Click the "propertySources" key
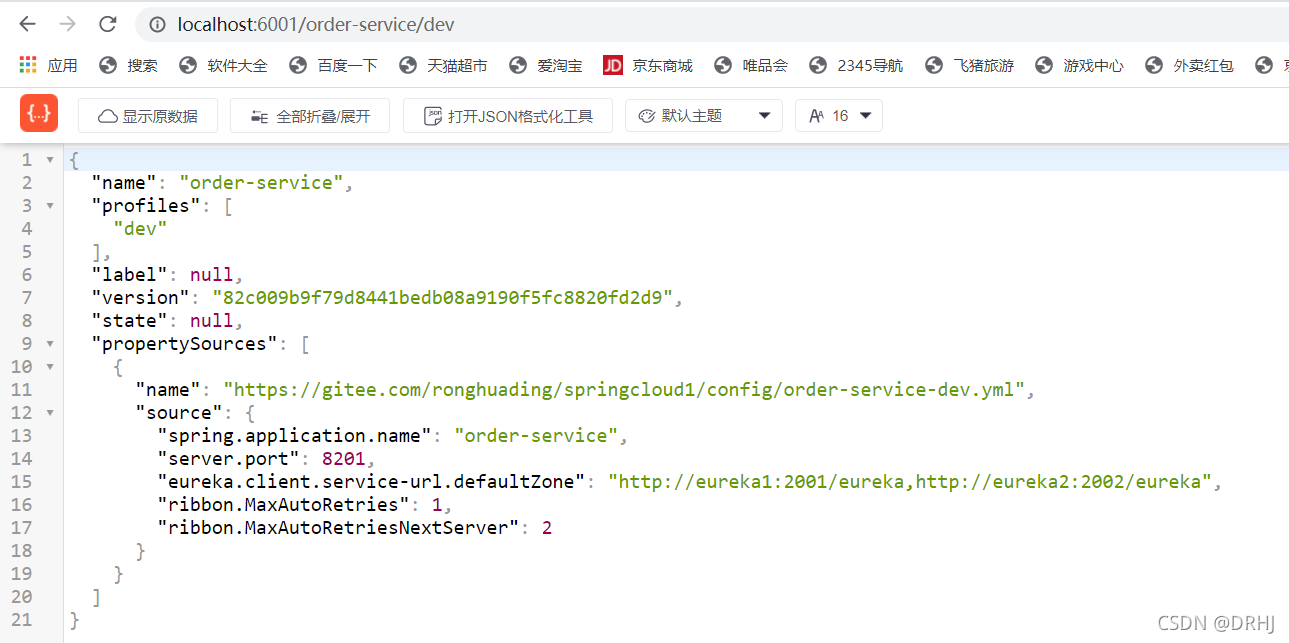Screen dimensions: 1289x643 (184, 344)
